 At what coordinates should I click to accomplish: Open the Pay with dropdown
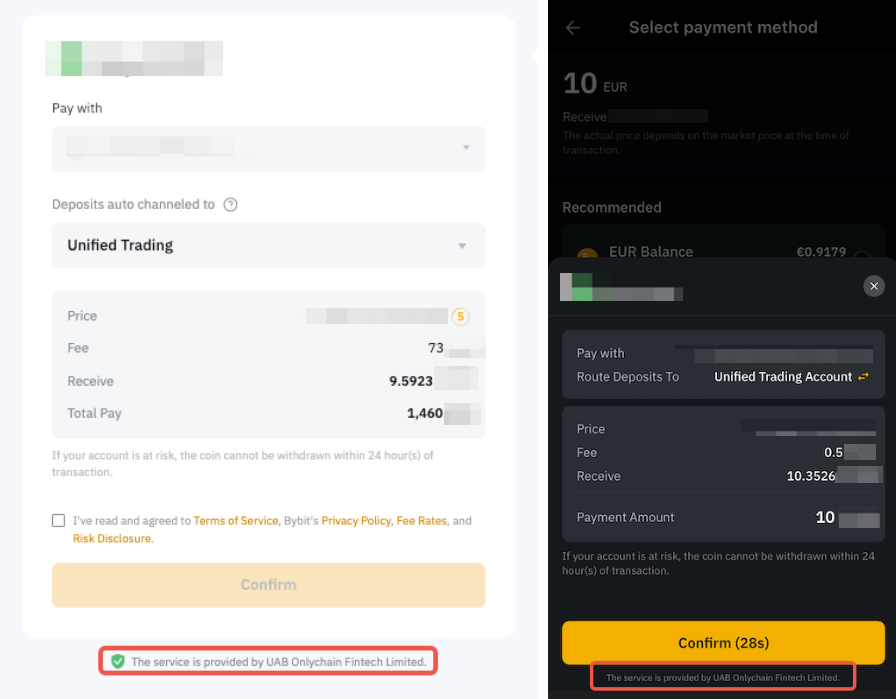pyautogui.click(x=268, y=148)
